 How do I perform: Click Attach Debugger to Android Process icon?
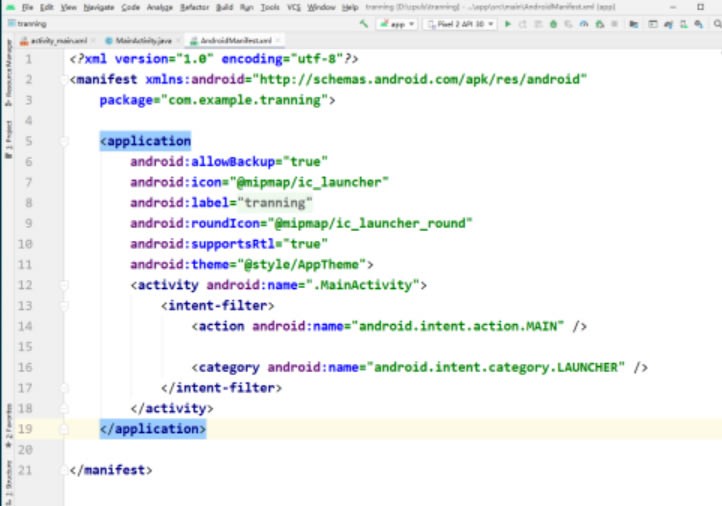[x=600, y=24]
